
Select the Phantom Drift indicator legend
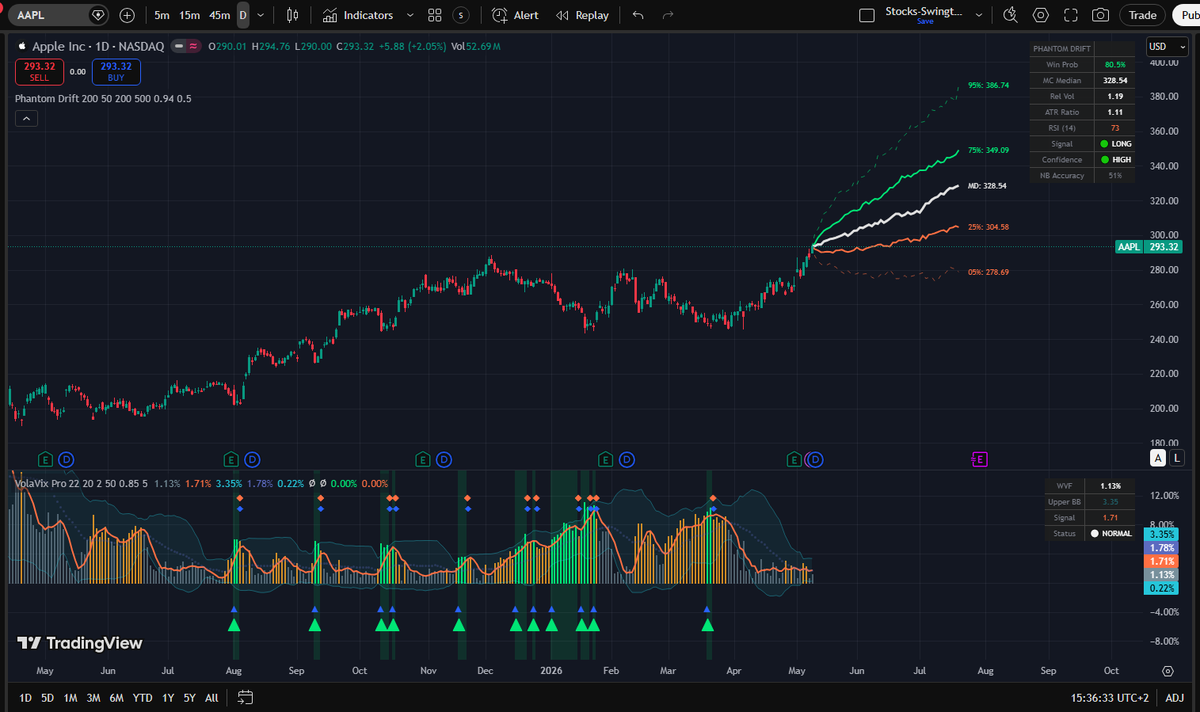[x=103, y=98]
